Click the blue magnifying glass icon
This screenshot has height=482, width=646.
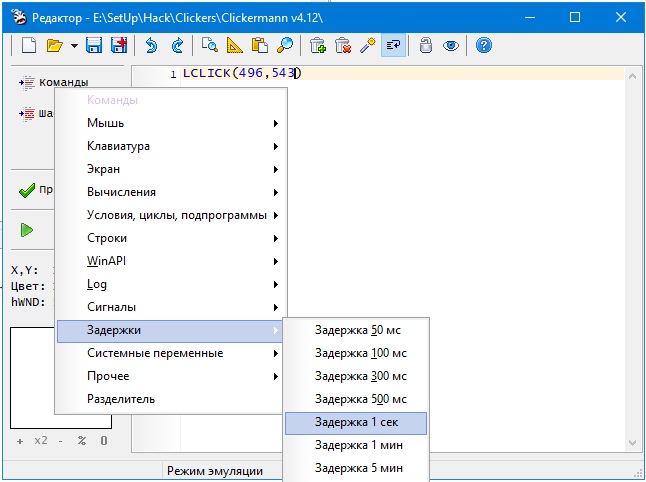pos(285,45)
